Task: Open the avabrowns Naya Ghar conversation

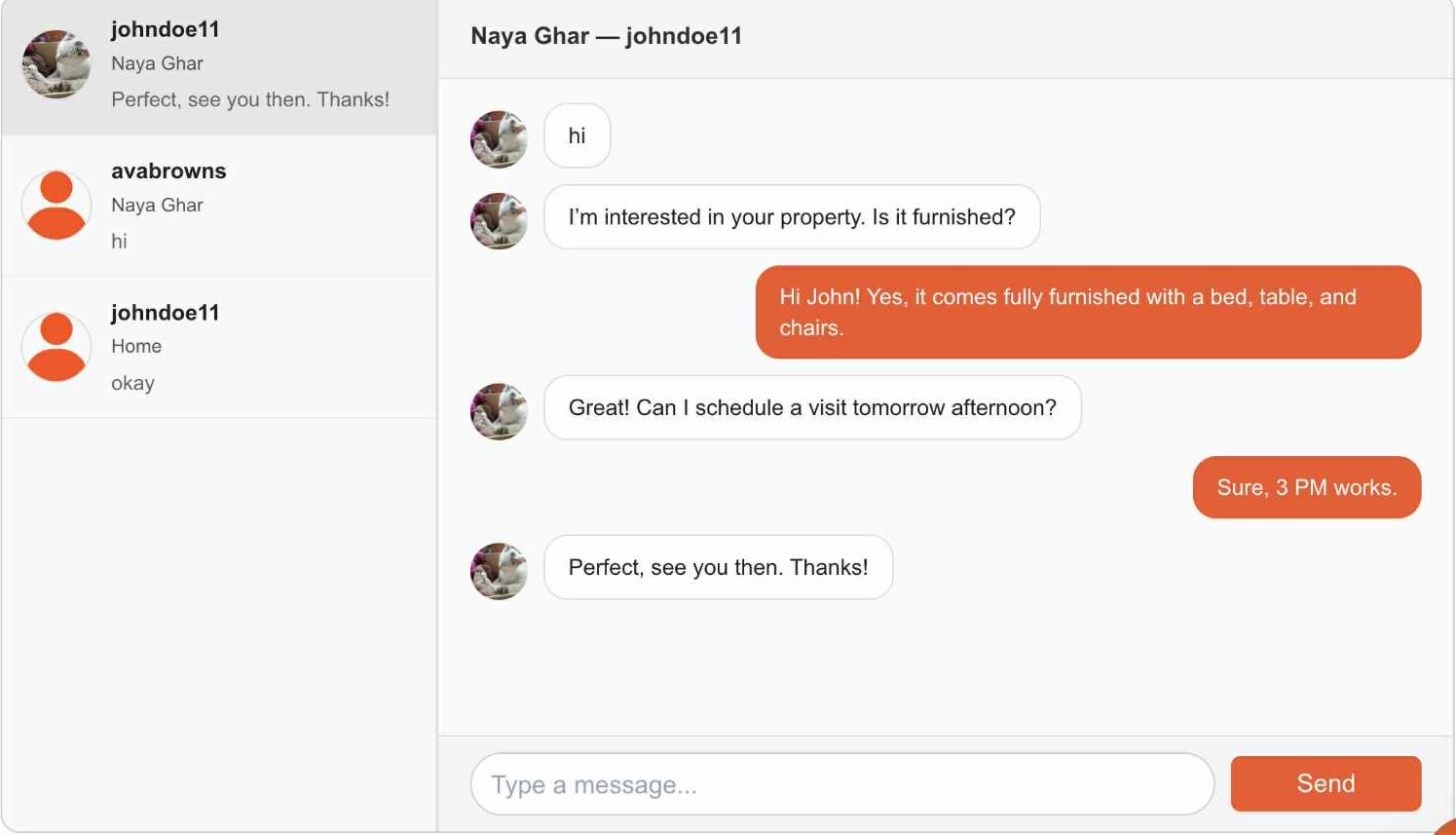Action: 219,206
